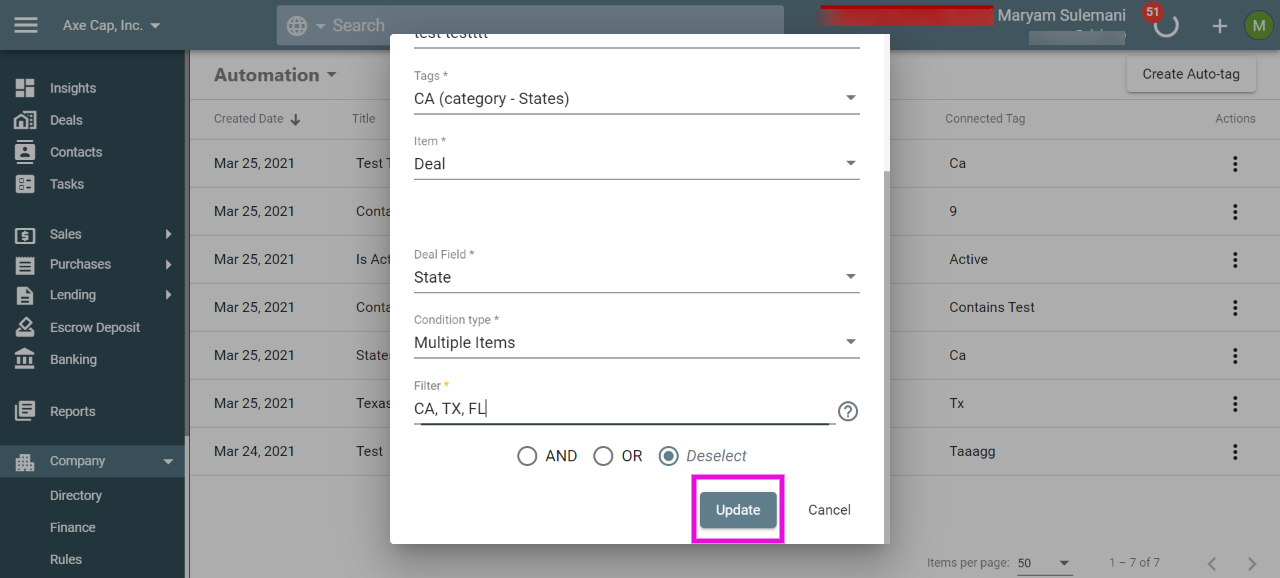
Task: Select the AND radio button
Action: point(527,456)
